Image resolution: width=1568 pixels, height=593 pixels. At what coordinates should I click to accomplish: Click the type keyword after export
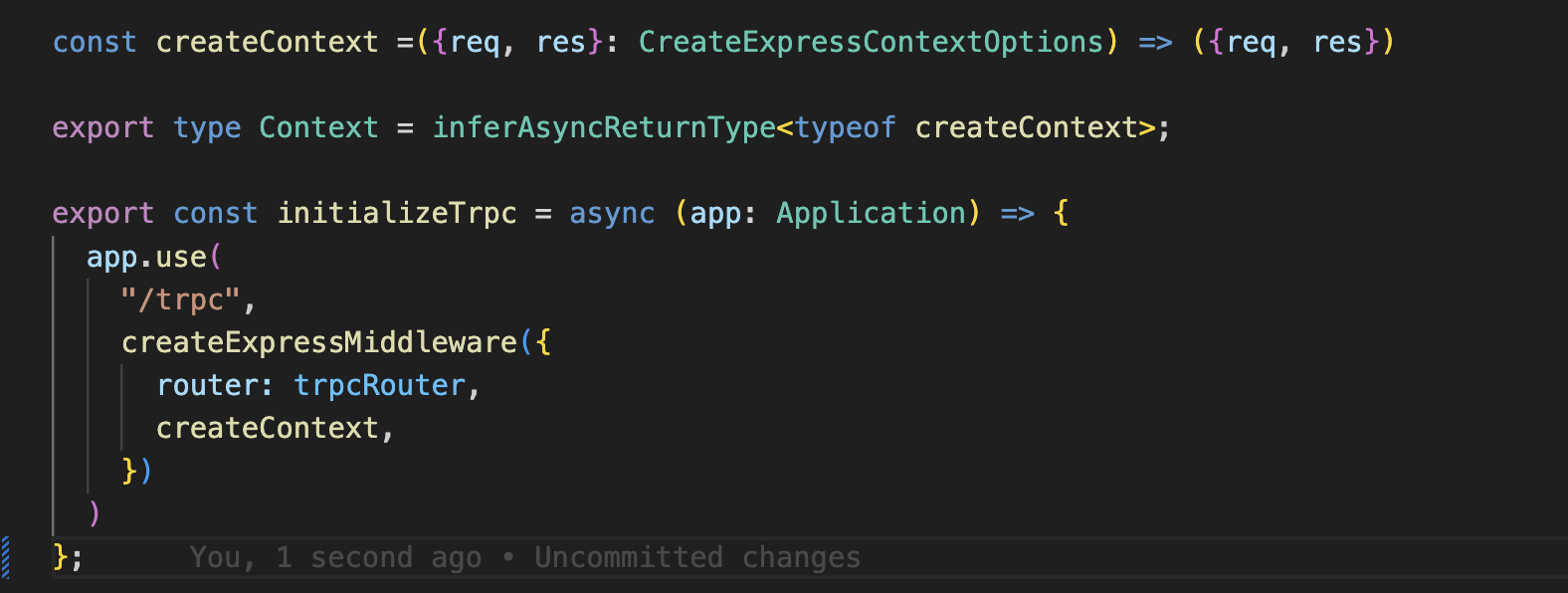(207, 127)
